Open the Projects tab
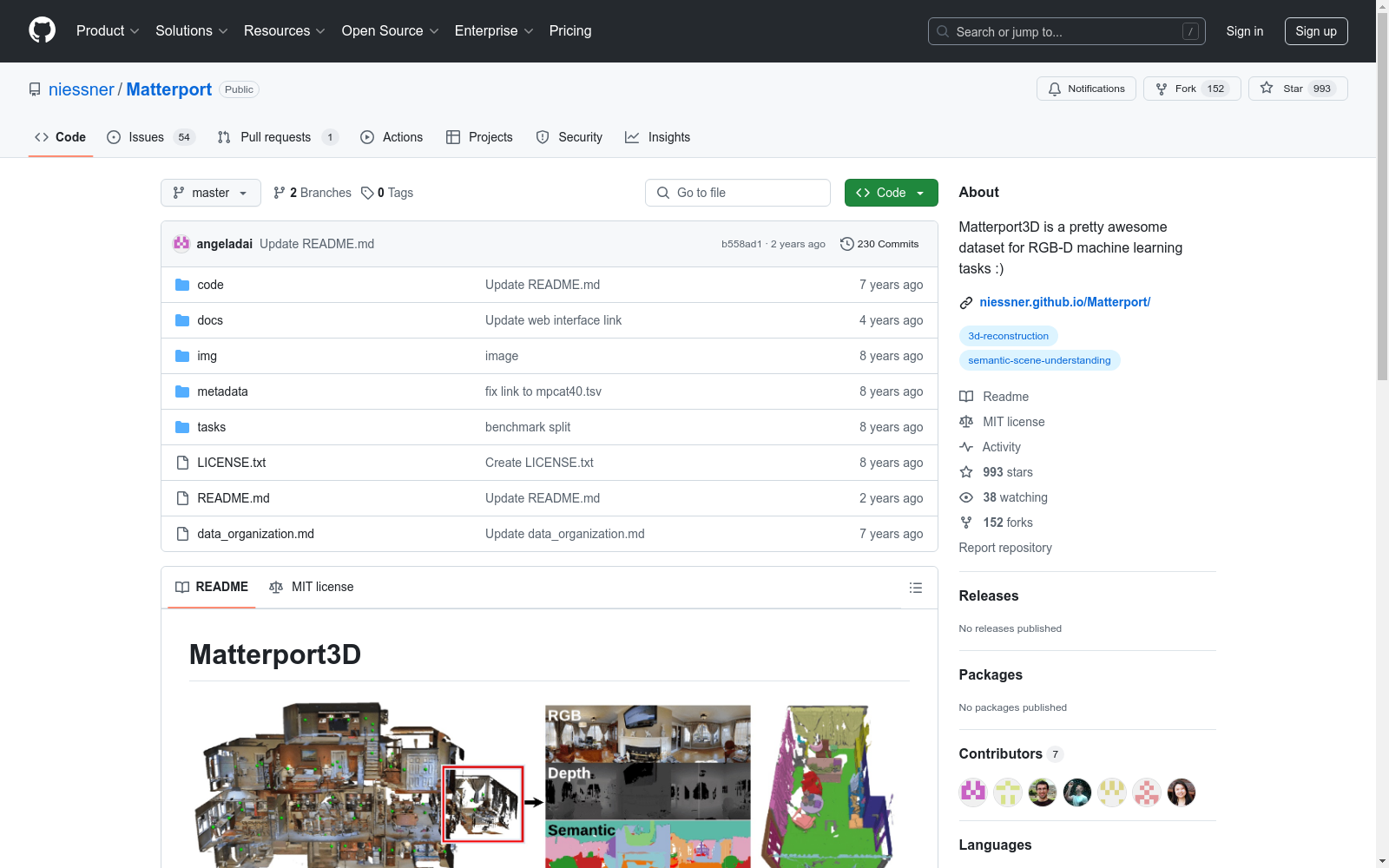 click(479, 137)
